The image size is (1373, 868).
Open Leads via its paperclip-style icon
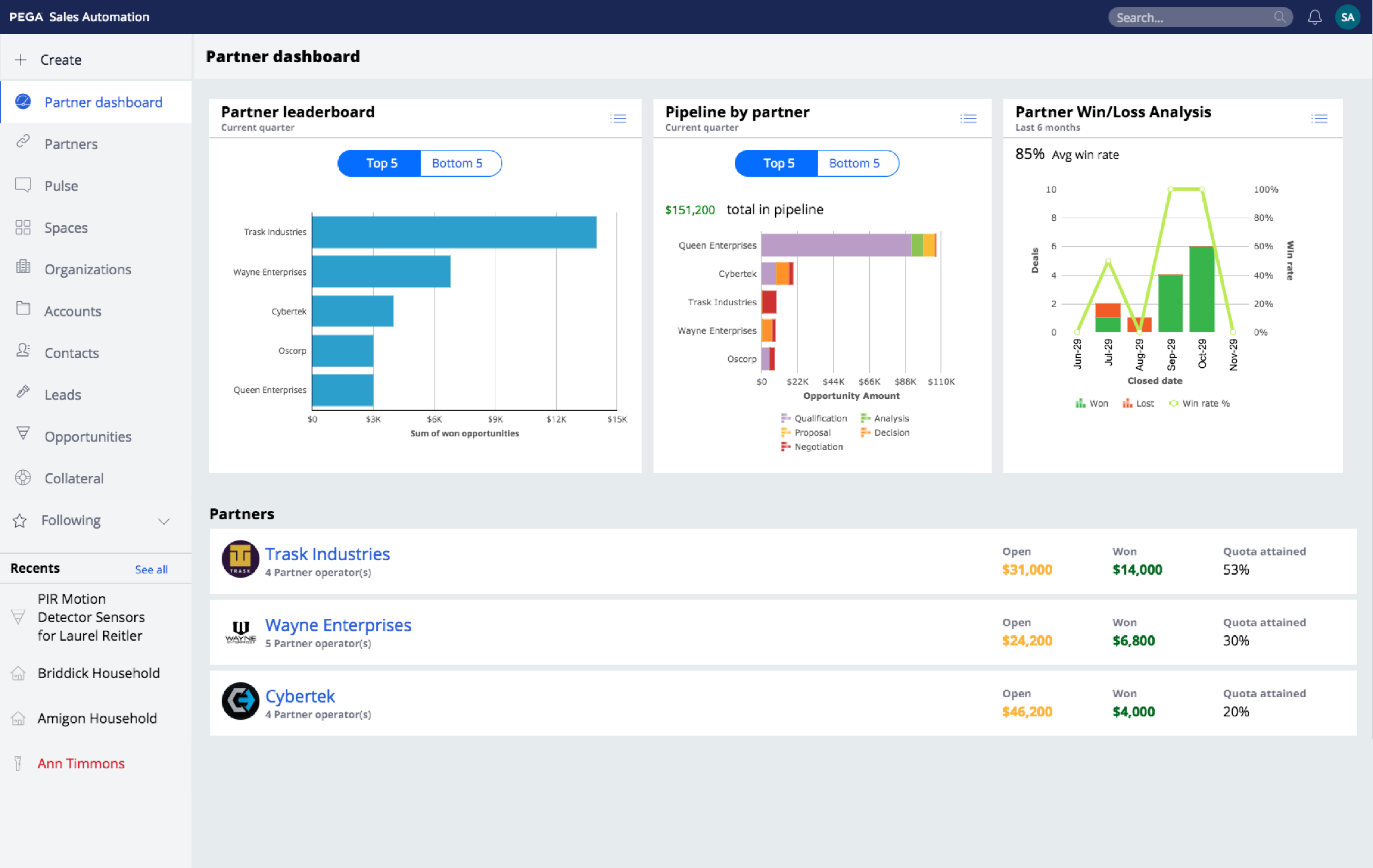[x=23, y=394]
